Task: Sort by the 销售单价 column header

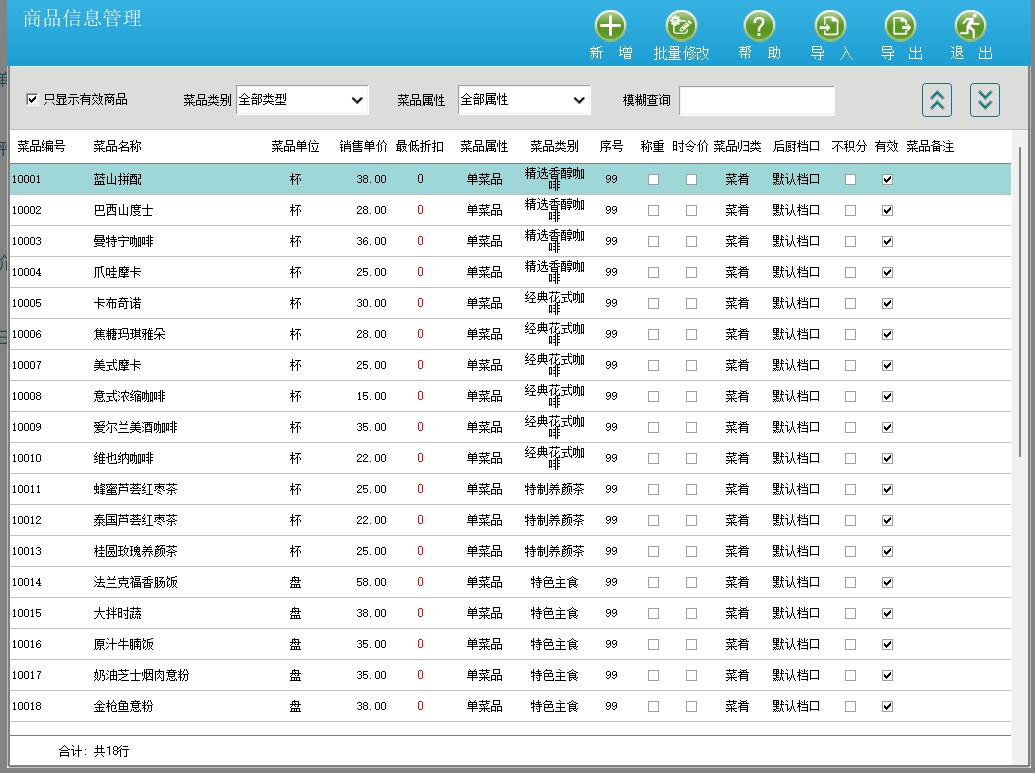Action: tap(363, 147)
